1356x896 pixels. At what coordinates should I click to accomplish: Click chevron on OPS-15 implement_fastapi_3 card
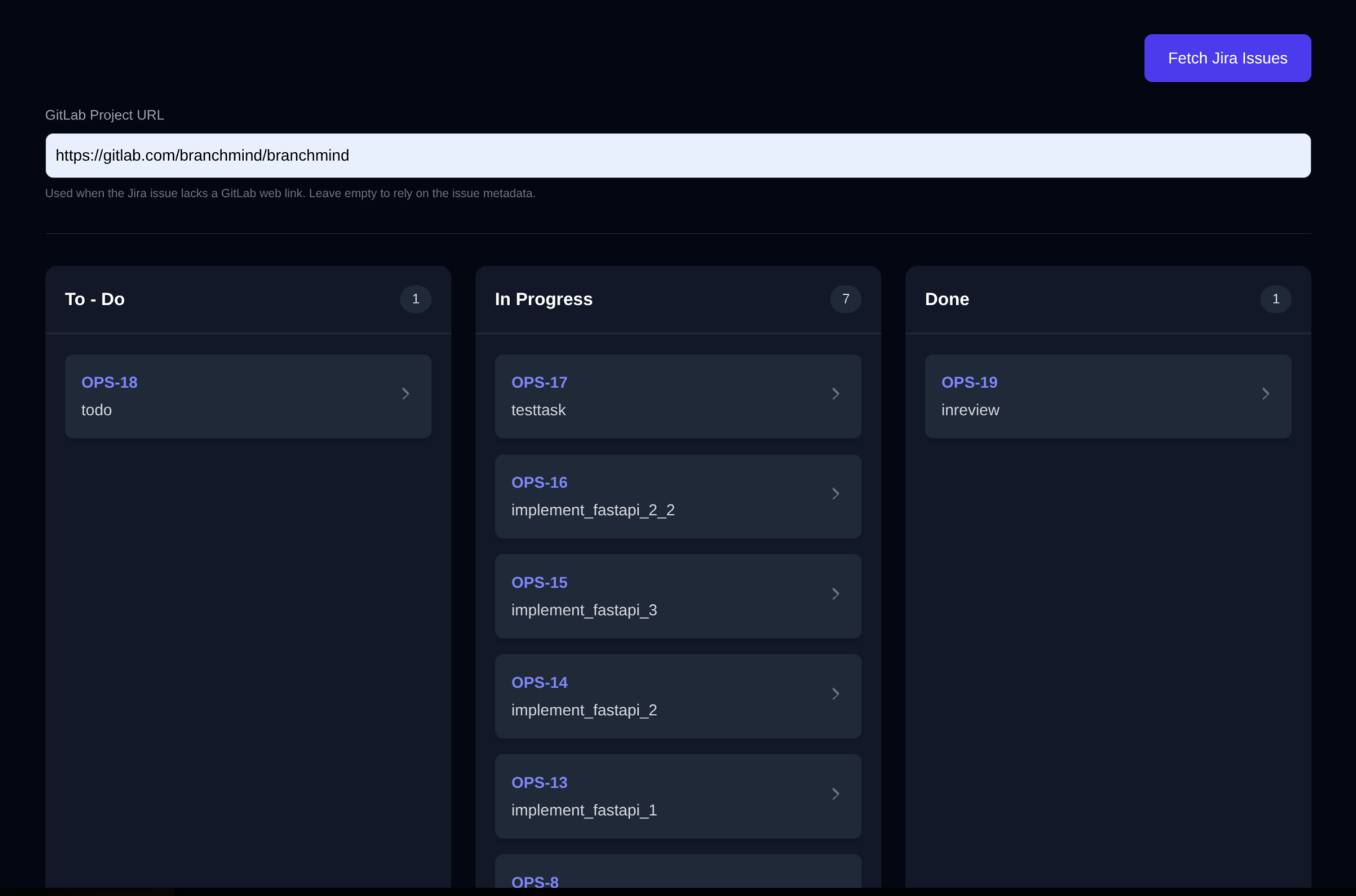[835, 593]
